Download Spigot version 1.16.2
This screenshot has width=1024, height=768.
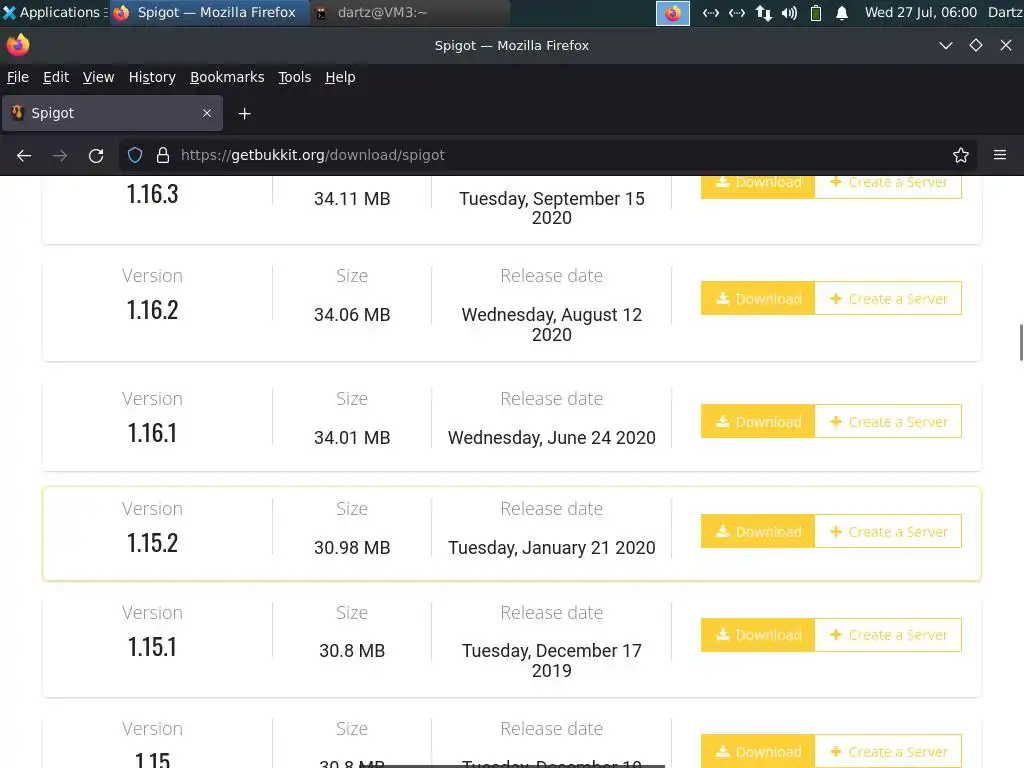click(x=758, y=298)
